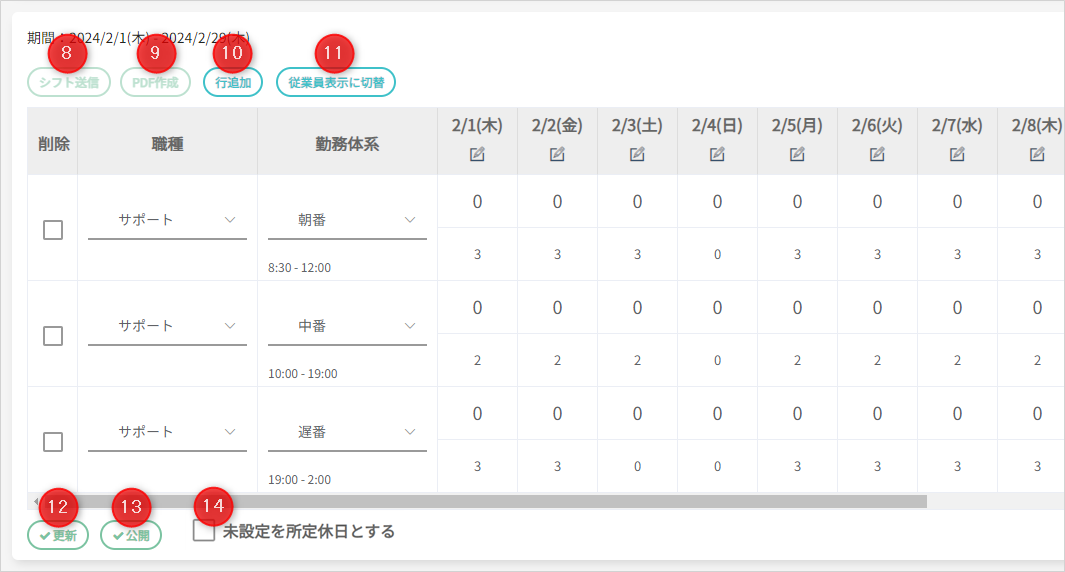Open the edit icon for 2/3(土)
Viewport: 1065px width, 572px height.
coord(637,154)
